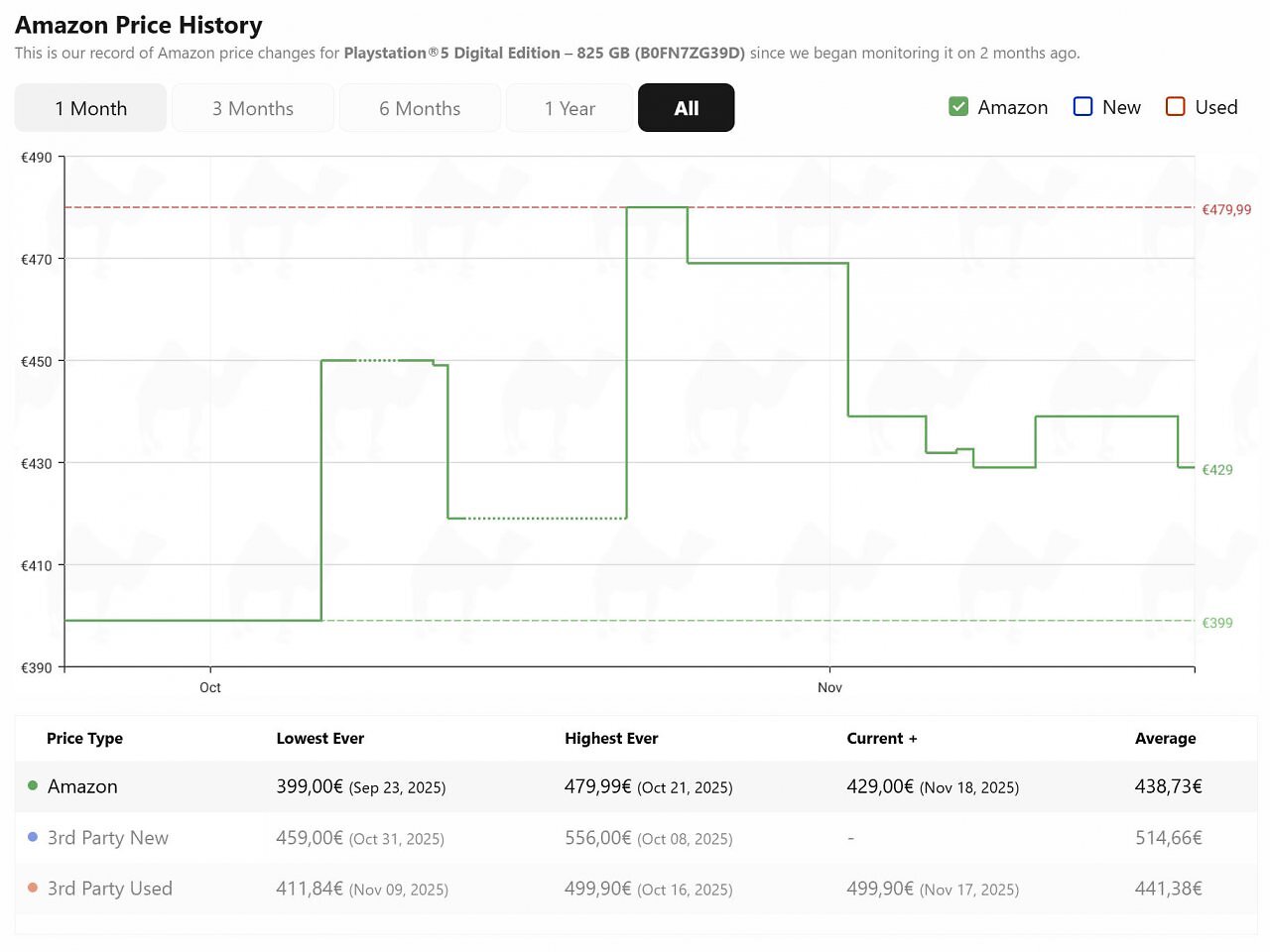Enable the New price checkbox

pyautogui.click(x=1083, y=106)
